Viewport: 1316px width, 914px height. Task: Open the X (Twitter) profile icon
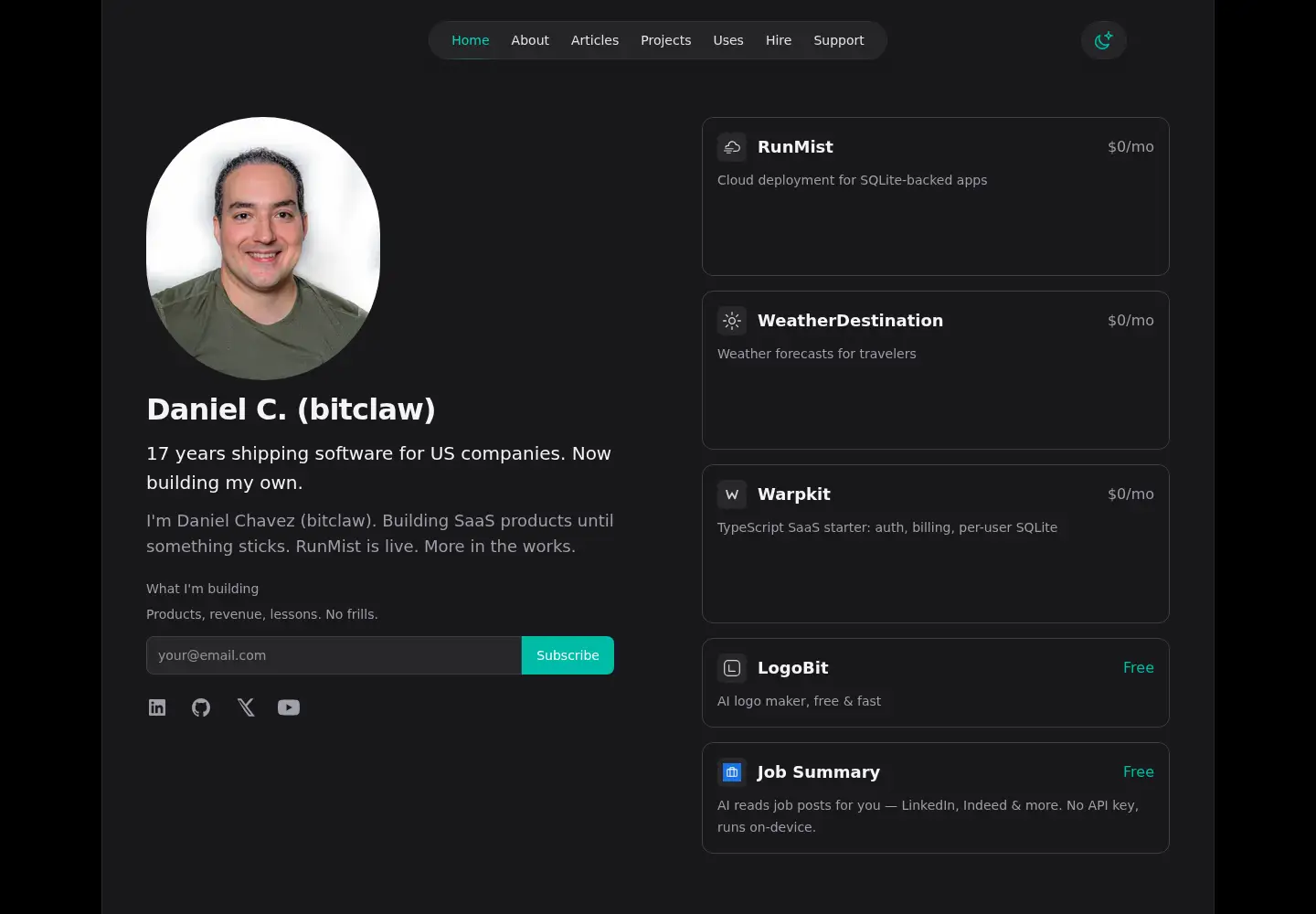click(245, 707)
